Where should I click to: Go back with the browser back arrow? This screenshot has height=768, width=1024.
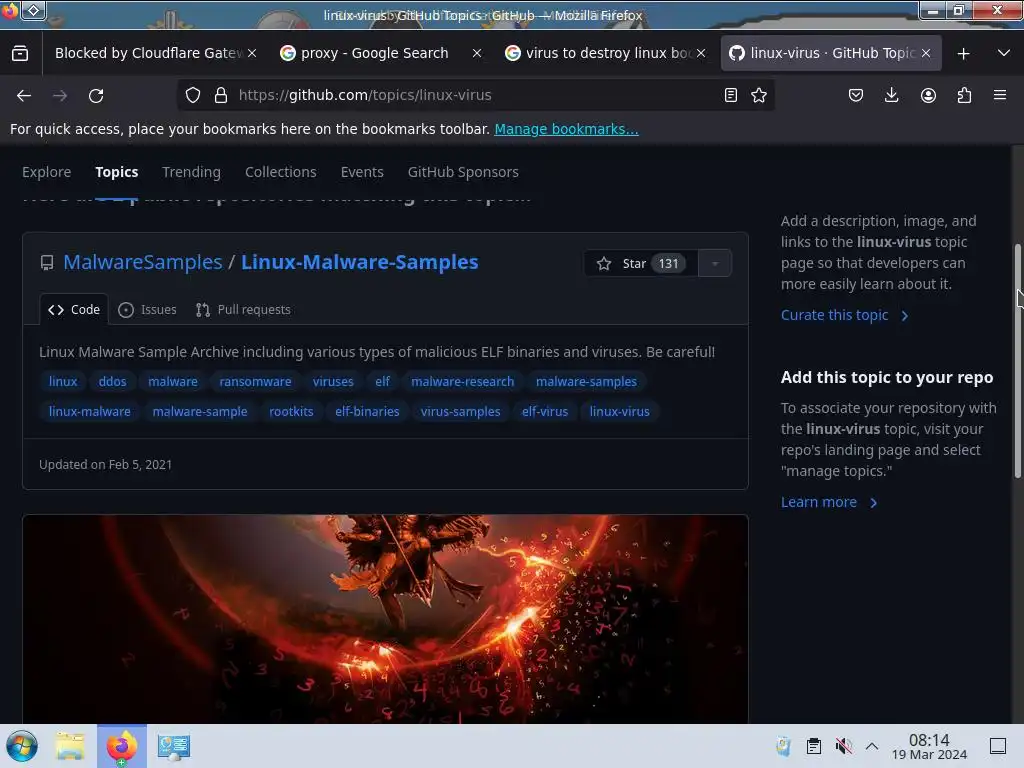[x=24, y=95]
